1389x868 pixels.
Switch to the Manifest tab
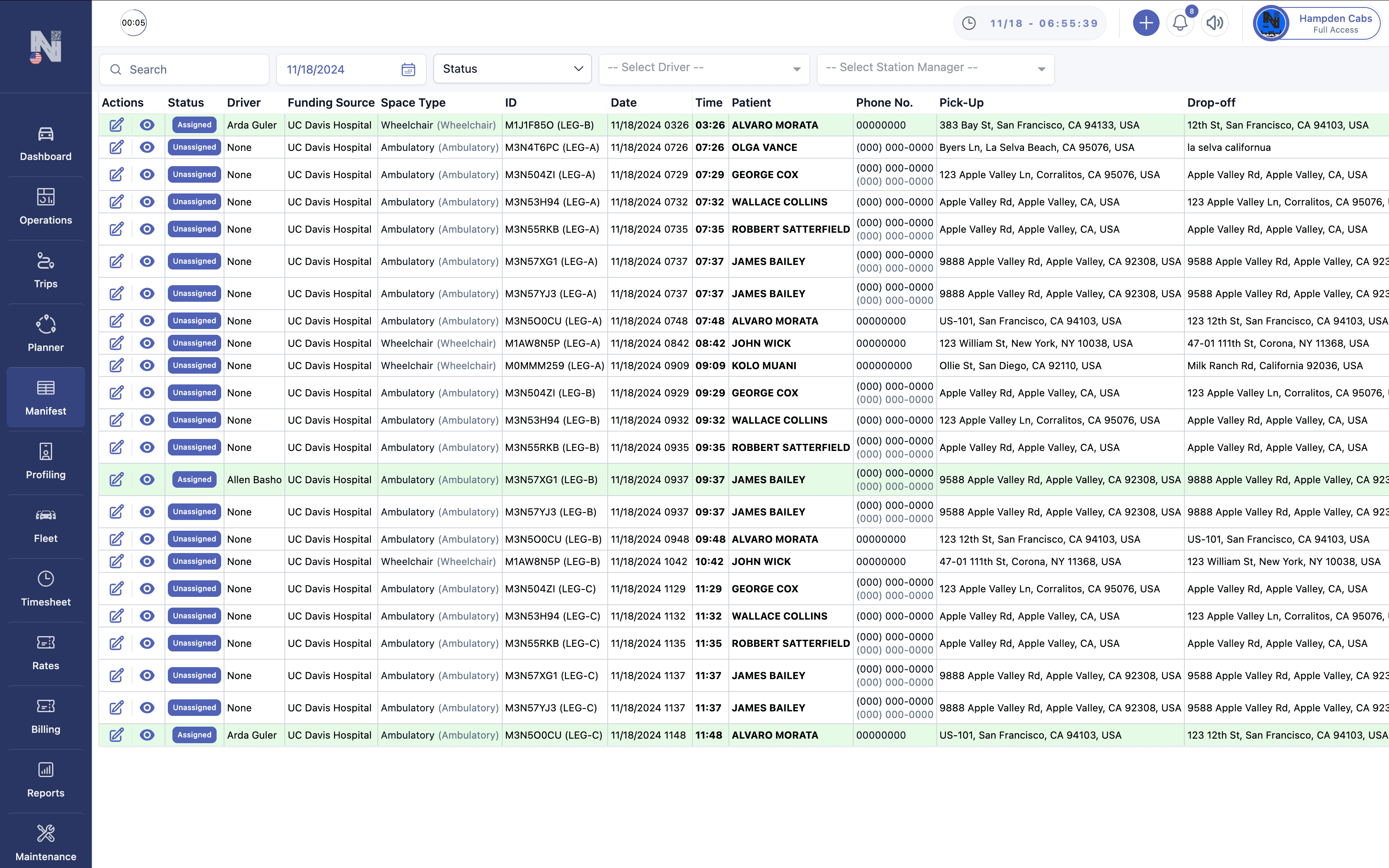(x=45, y=397)
